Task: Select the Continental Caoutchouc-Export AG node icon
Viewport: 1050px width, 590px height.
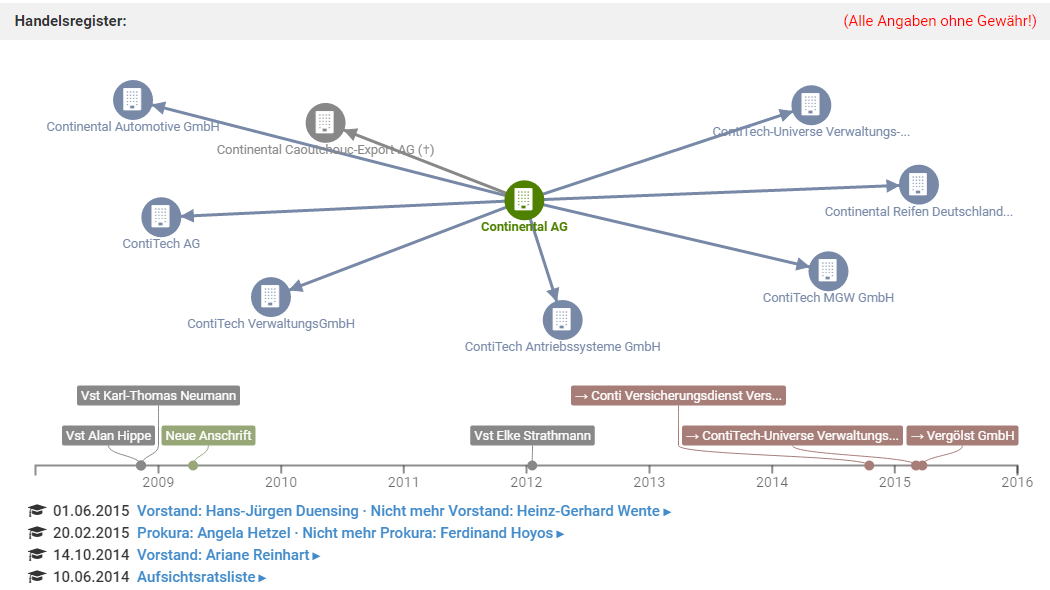Action: click(x=325, y=123)
